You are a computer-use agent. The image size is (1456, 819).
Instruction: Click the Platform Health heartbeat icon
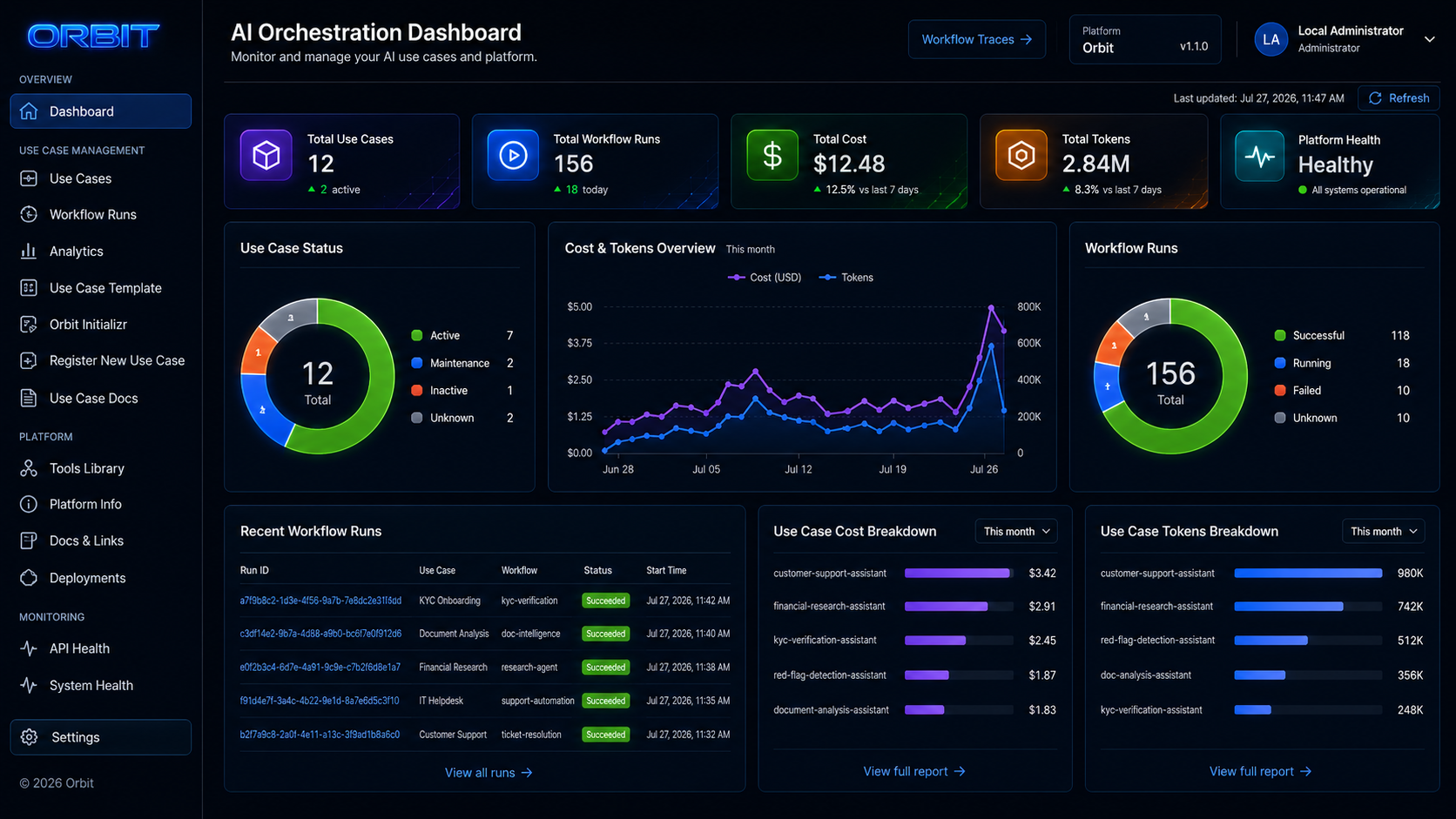click(x=1259, y=156)
